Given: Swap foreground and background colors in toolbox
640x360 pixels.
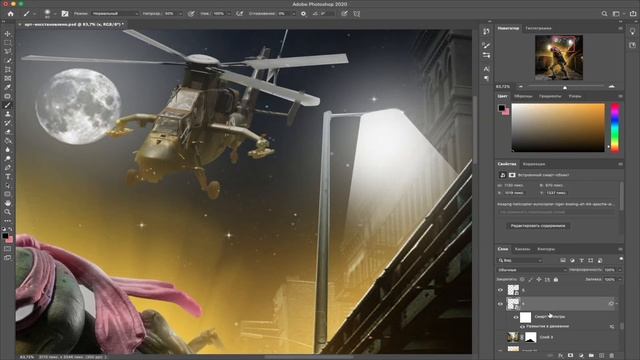Looking at the screenshot, I should (10, 230).
